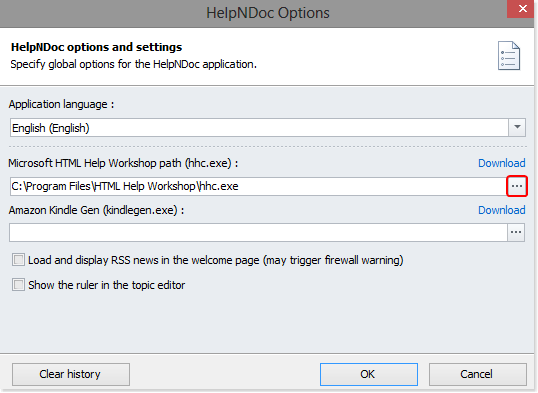Click the 'HelpNDoc options and settings' heading

(96, 47)
